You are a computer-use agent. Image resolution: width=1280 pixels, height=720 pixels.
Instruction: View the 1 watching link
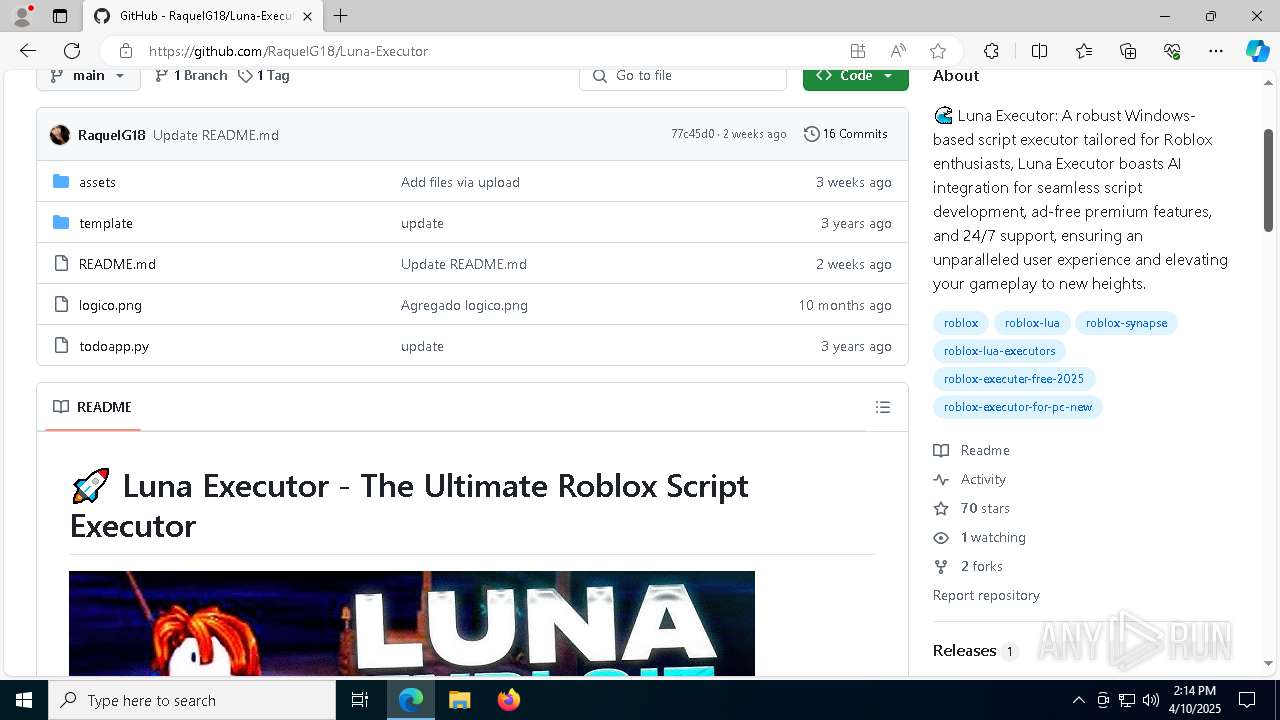980,537
